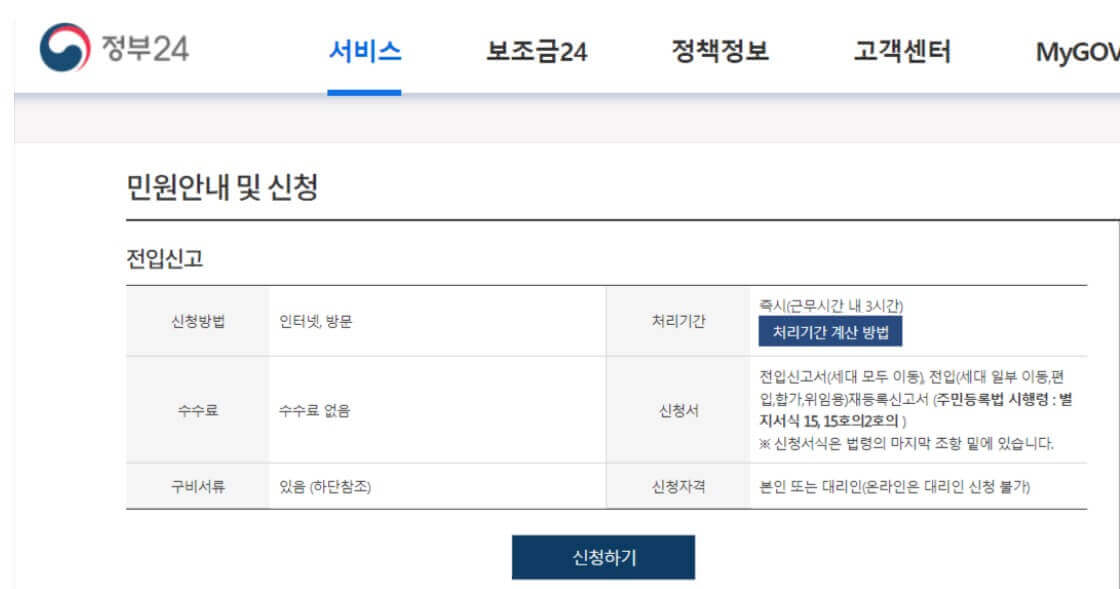Select the 전입신고서(세대 모두 이동) text
Viewport: 1120px width, 589px height.
pyautogui.click(x=841, y=377)
